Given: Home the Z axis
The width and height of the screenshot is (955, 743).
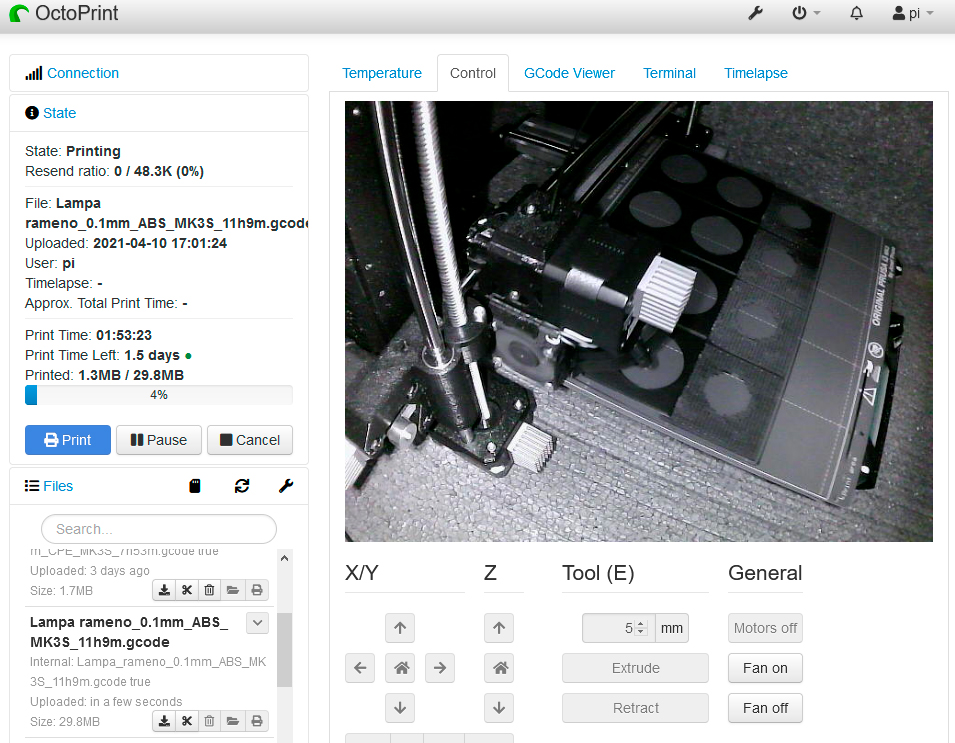Looking at the screenshot, I should click(498, 668).
